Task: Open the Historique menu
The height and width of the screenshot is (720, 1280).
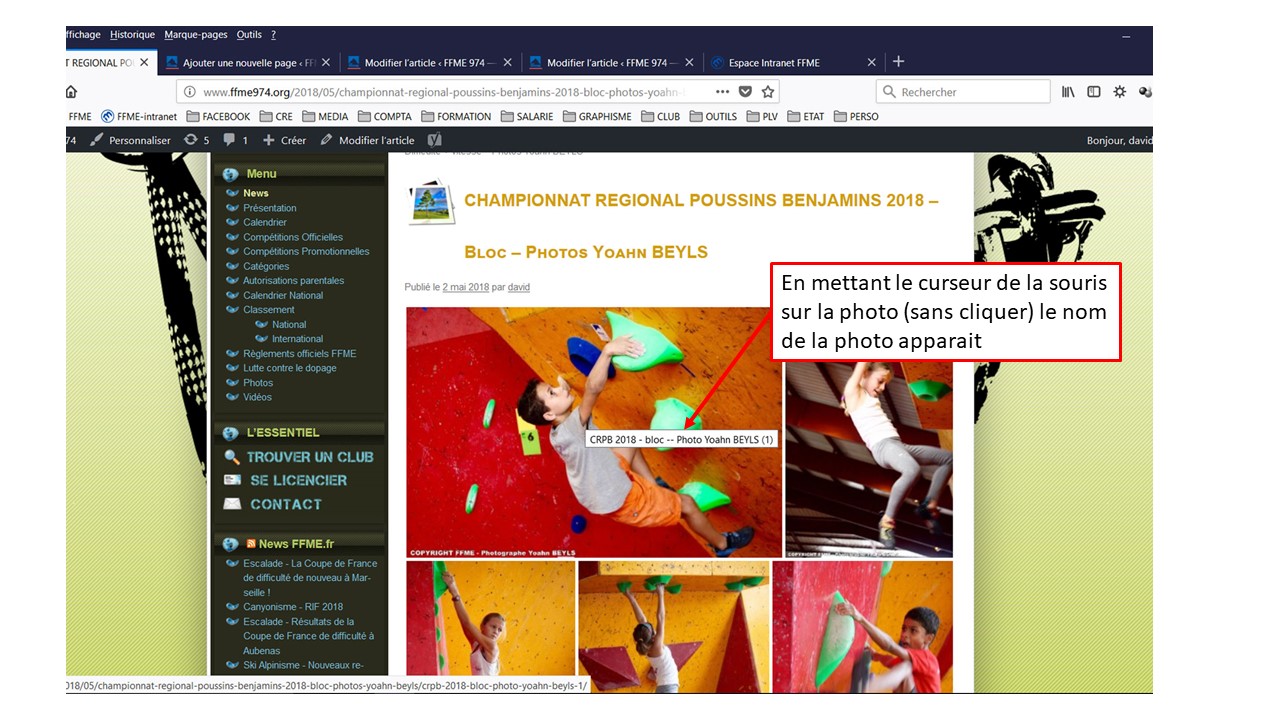Action: click(x=132, y=35)
